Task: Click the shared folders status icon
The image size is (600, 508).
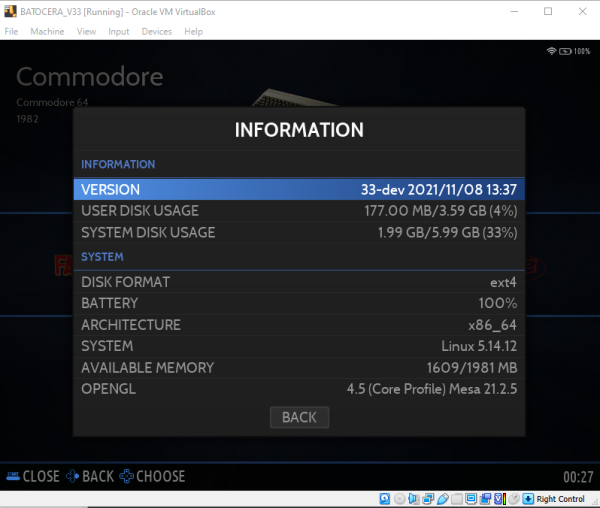Action: [x=457, y=499]
